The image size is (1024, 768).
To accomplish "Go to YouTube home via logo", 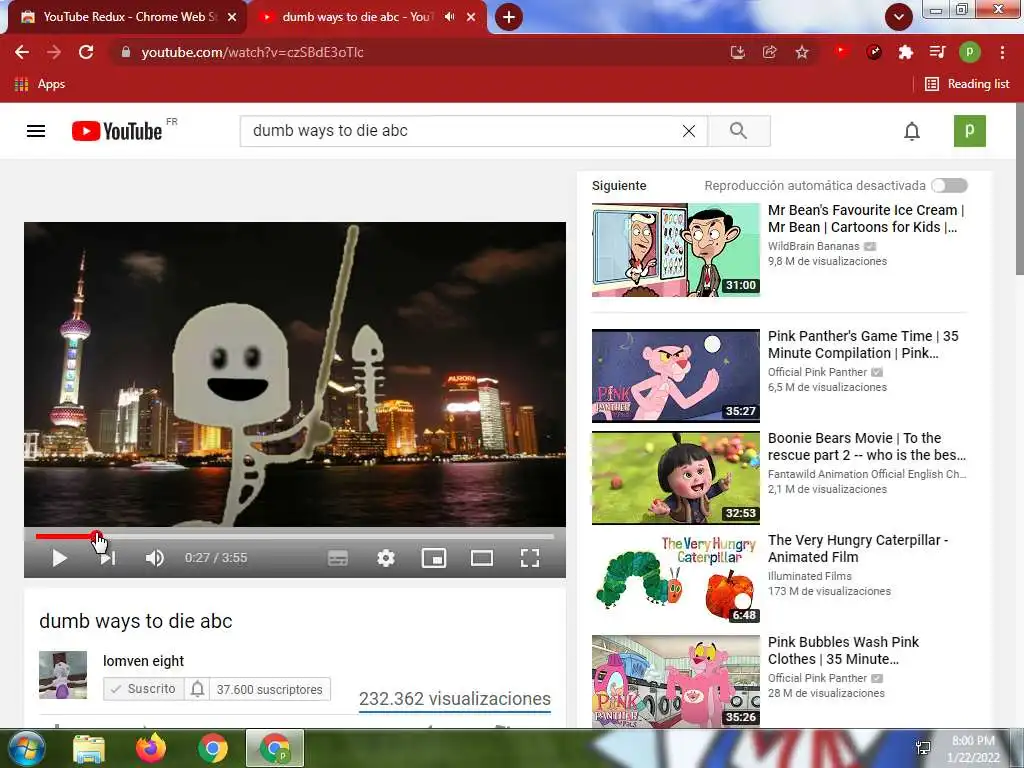I will [x=117, y=131].
